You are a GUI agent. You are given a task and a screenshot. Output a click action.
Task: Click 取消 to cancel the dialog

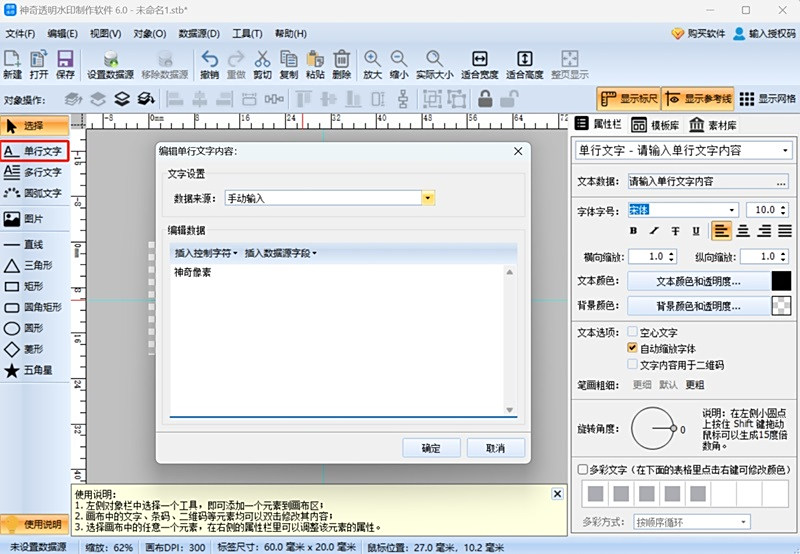pyautogui.click(x=495, y=448)
